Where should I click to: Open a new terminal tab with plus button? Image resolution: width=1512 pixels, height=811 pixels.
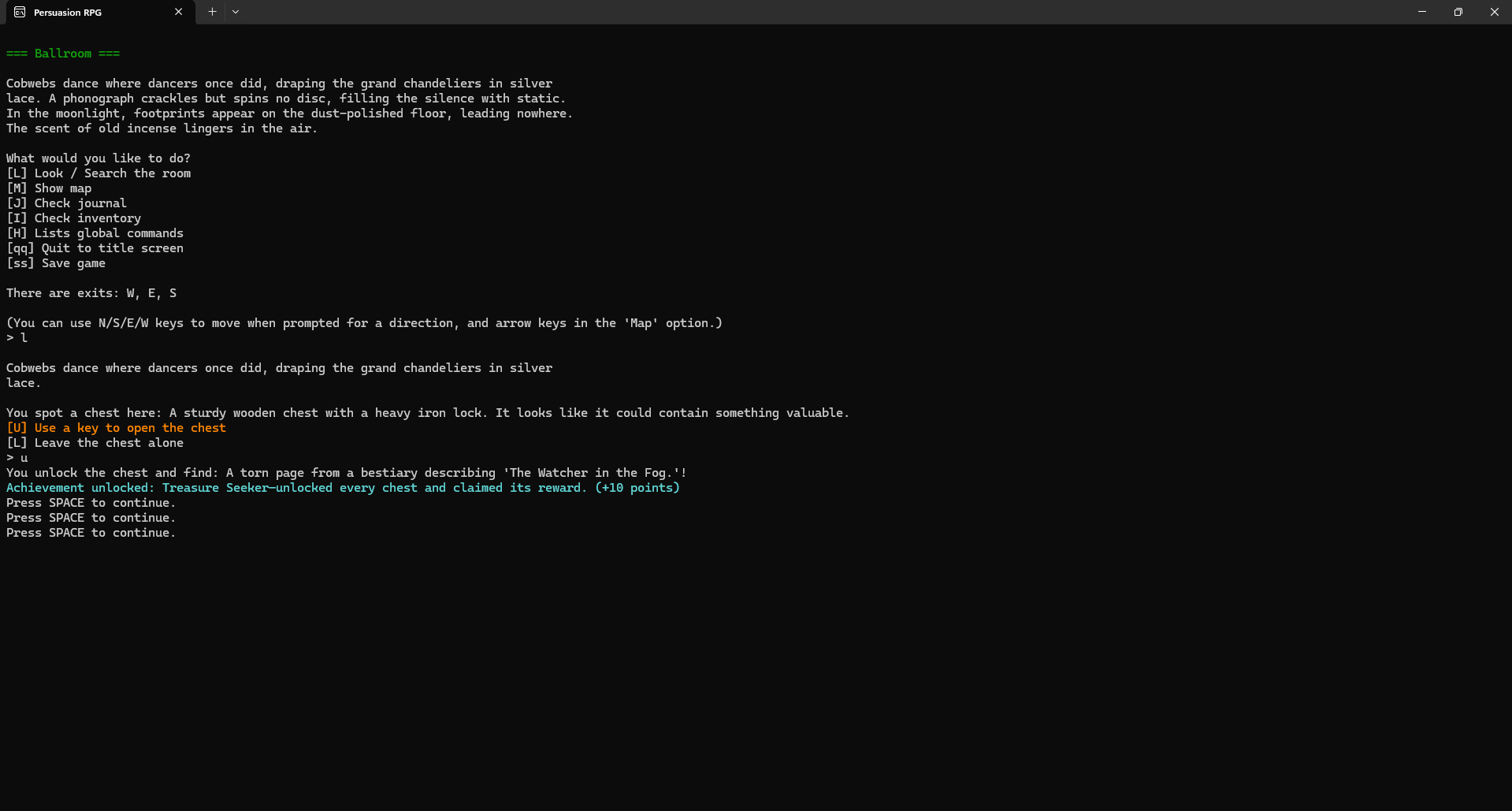(x=212, y=12)
